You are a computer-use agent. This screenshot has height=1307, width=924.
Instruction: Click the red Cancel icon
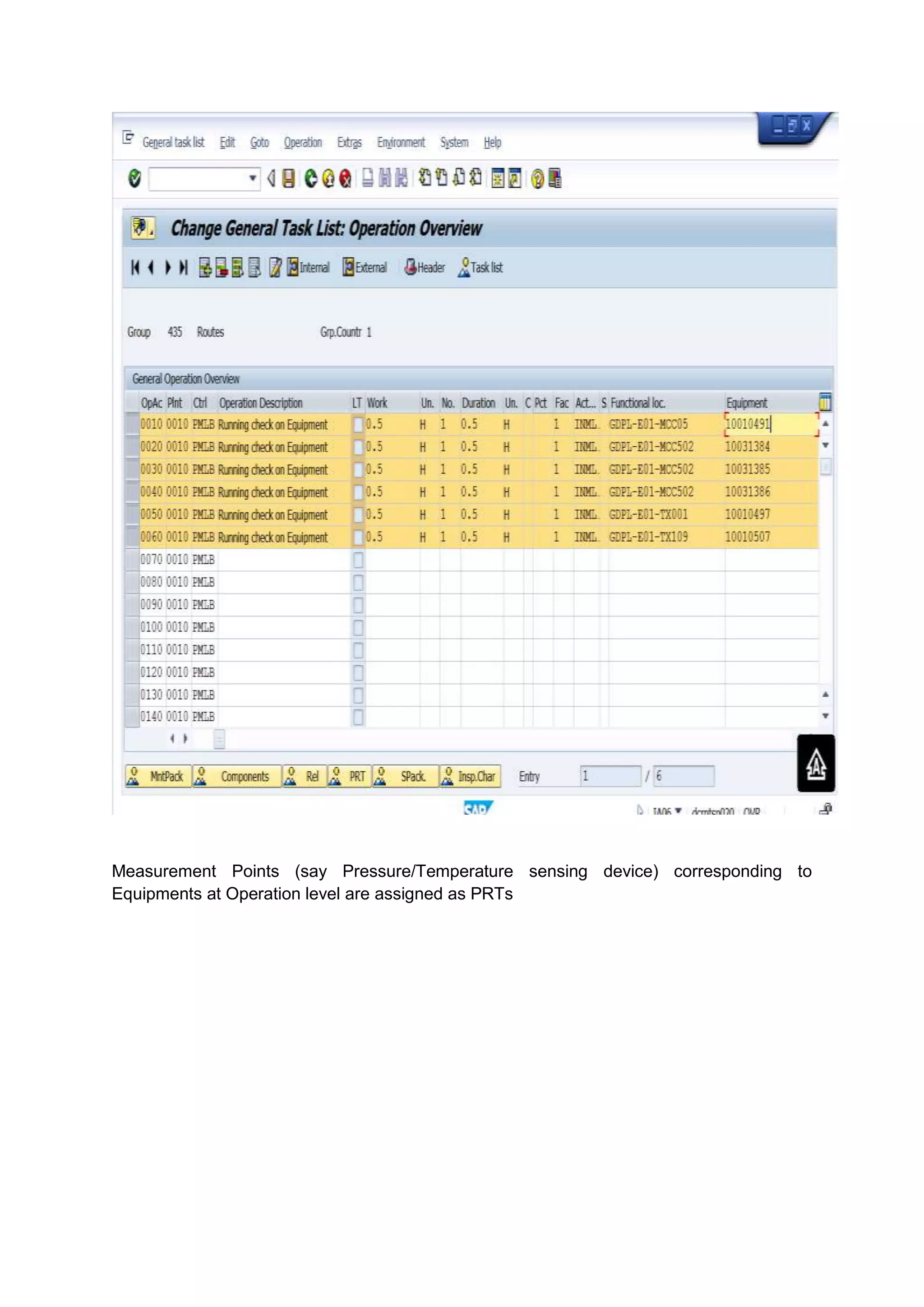(345, 179)
